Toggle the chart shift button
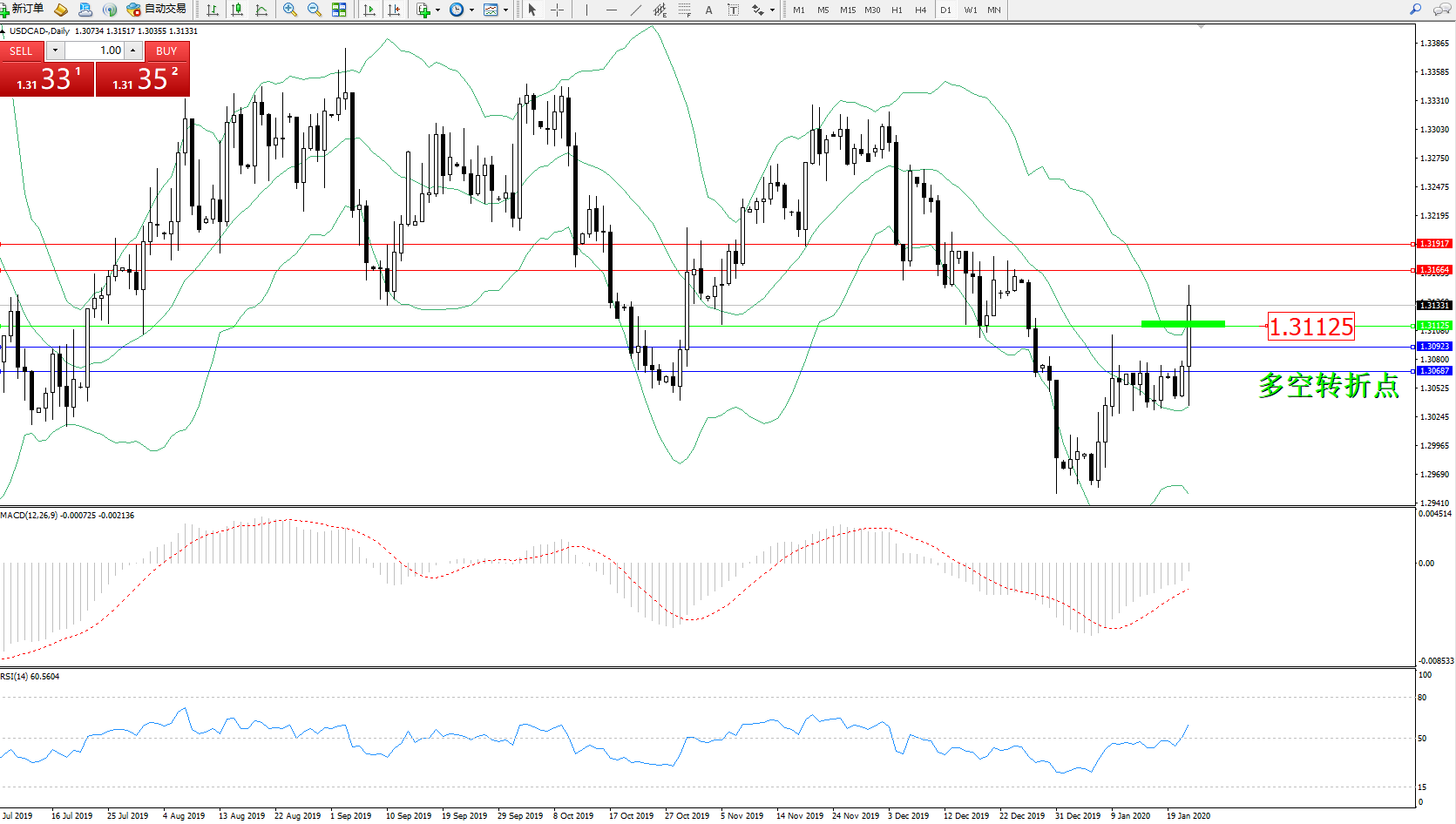This screenshot has width=1456, height=824. coord(394,10)
